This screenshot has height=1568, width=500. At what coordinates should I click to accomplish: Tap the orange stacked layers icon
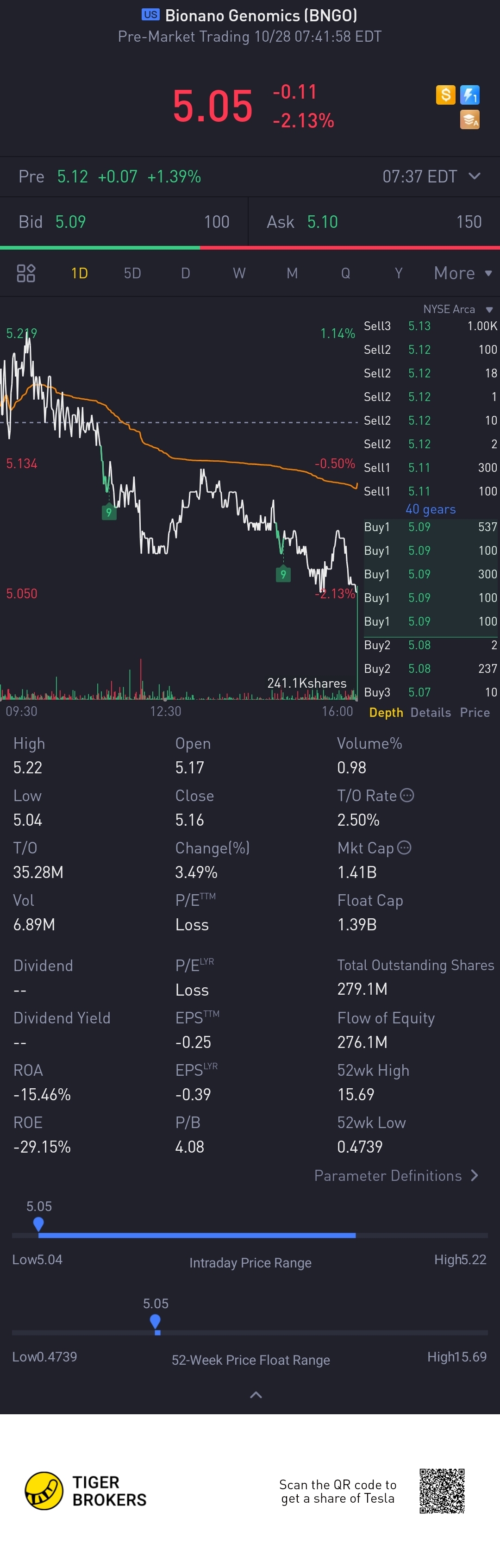pos(469,120)
